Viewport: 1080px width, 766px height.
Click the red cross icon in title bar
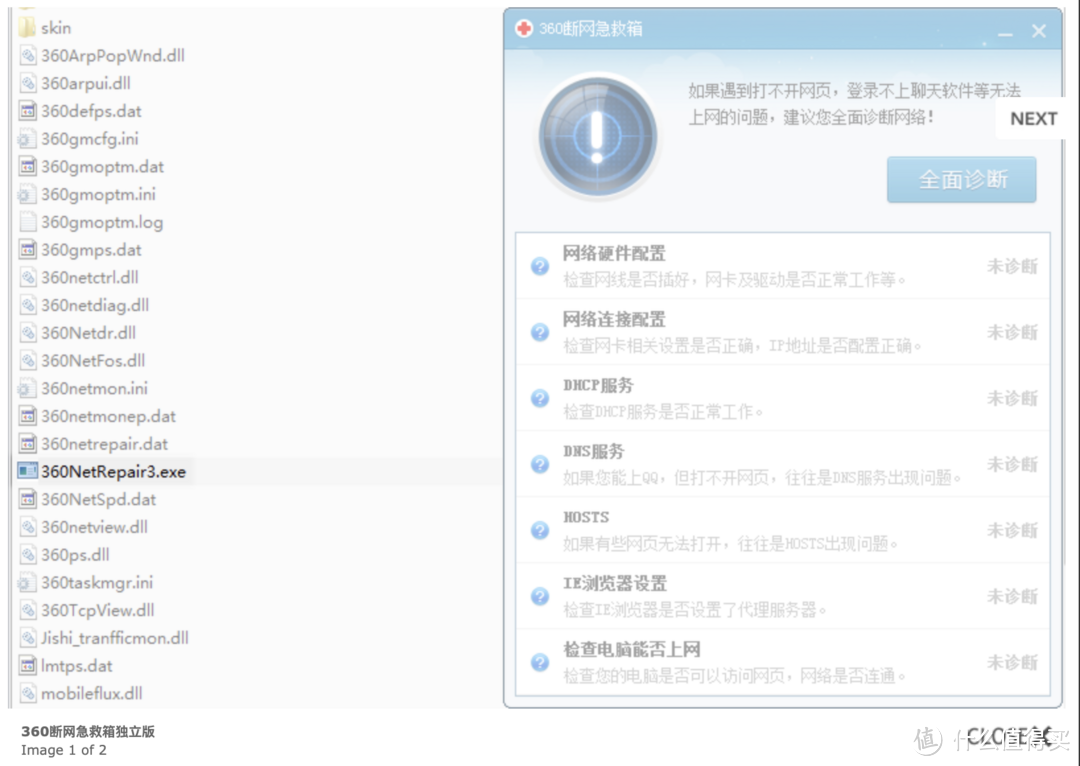(524, 28)
